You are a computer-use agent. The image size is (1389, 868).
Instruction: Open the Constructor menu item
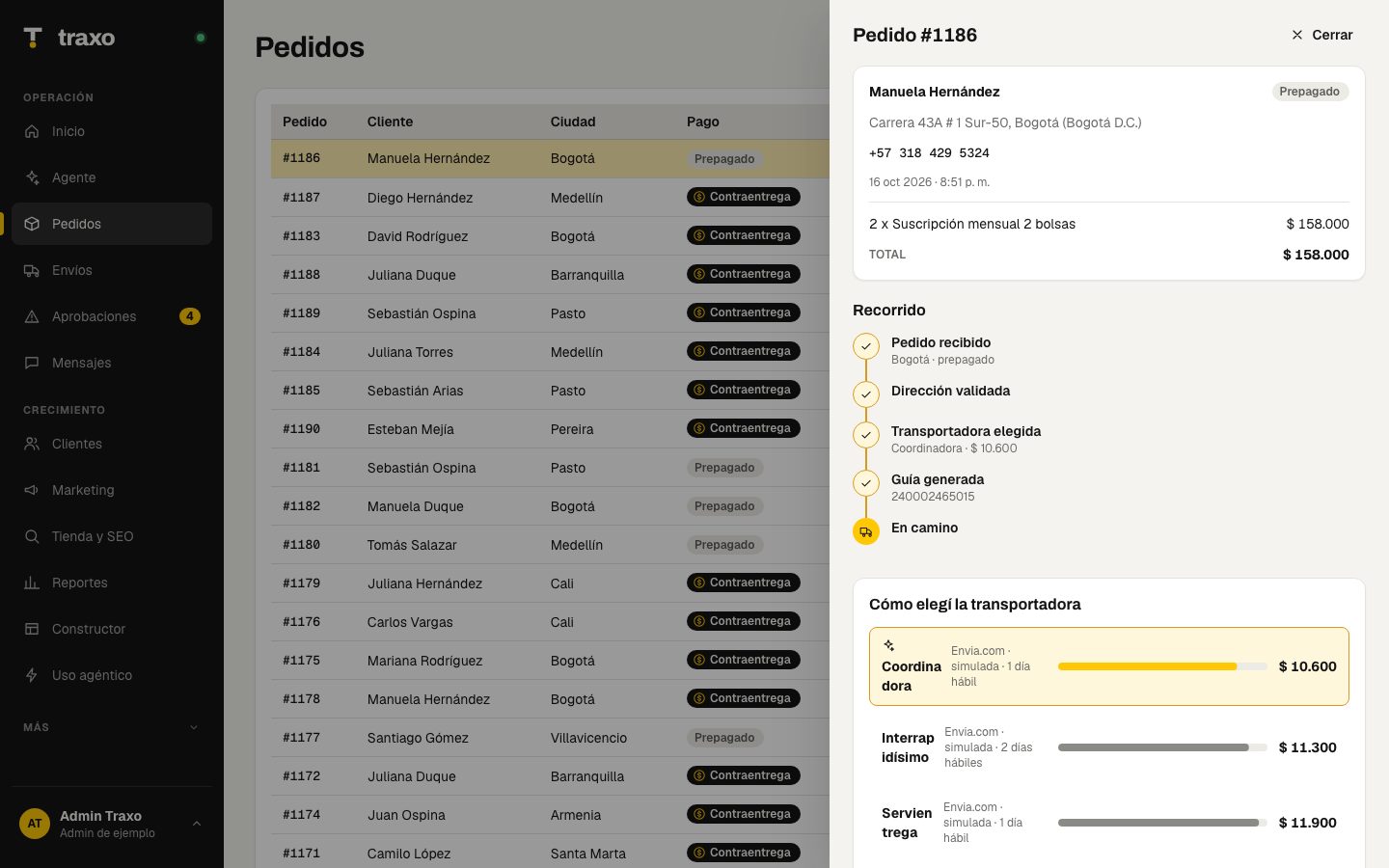click(x=112, y=629)
